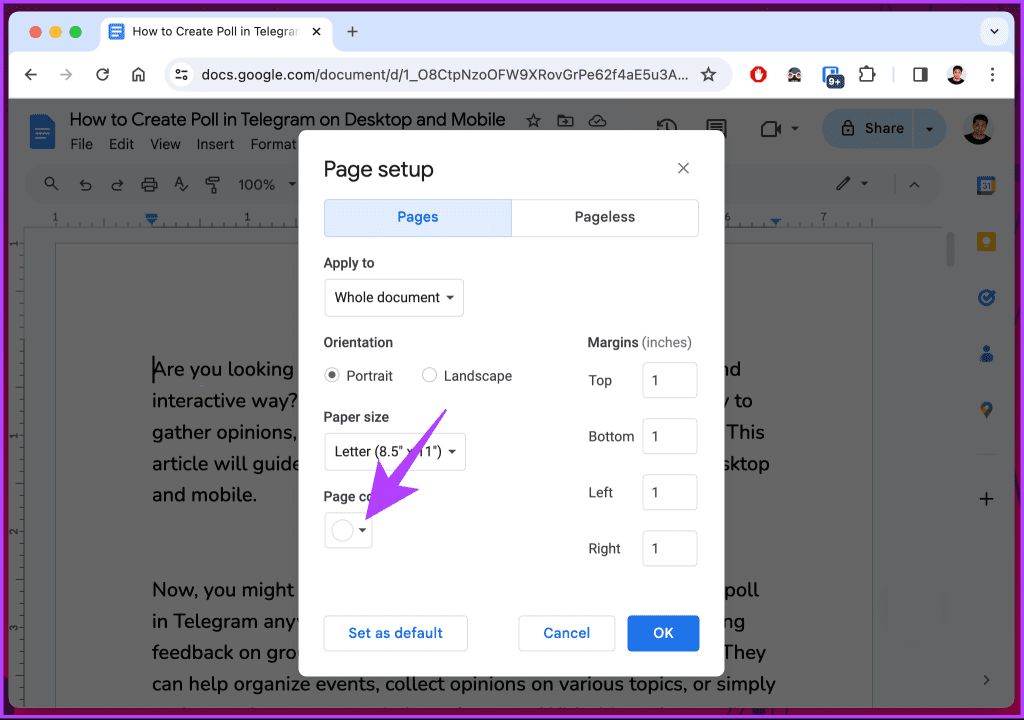Open the comments panel icon
The height and width of the screenshot is (720, 1024).
pyautogui.click(x=716, y=129)
